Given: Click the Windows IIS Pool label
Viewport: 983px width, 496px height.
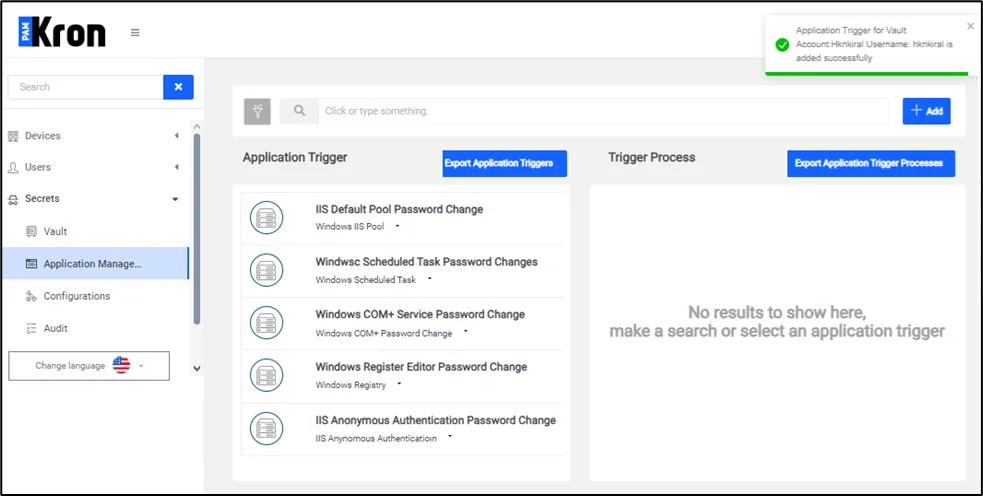Looking at the screenshot, I should 350,226.
